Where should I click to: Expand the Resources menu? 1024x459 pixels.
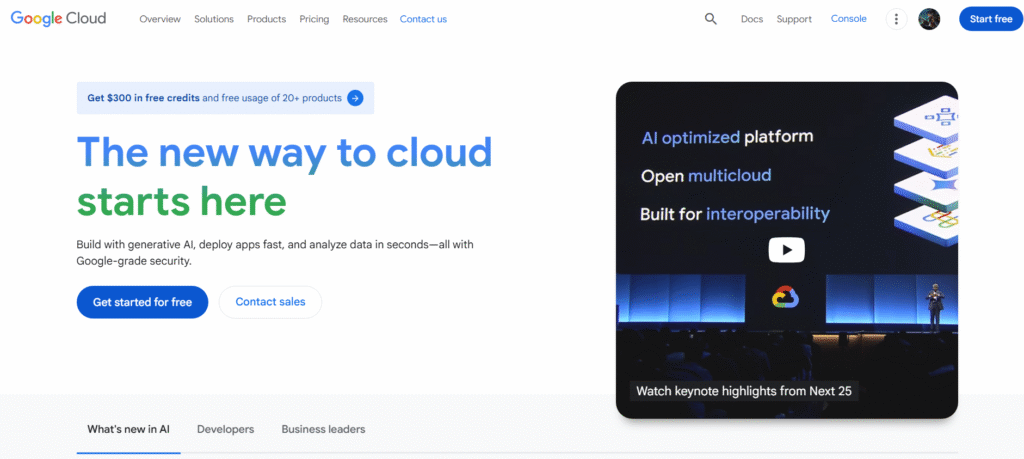[x=364, y=19]
